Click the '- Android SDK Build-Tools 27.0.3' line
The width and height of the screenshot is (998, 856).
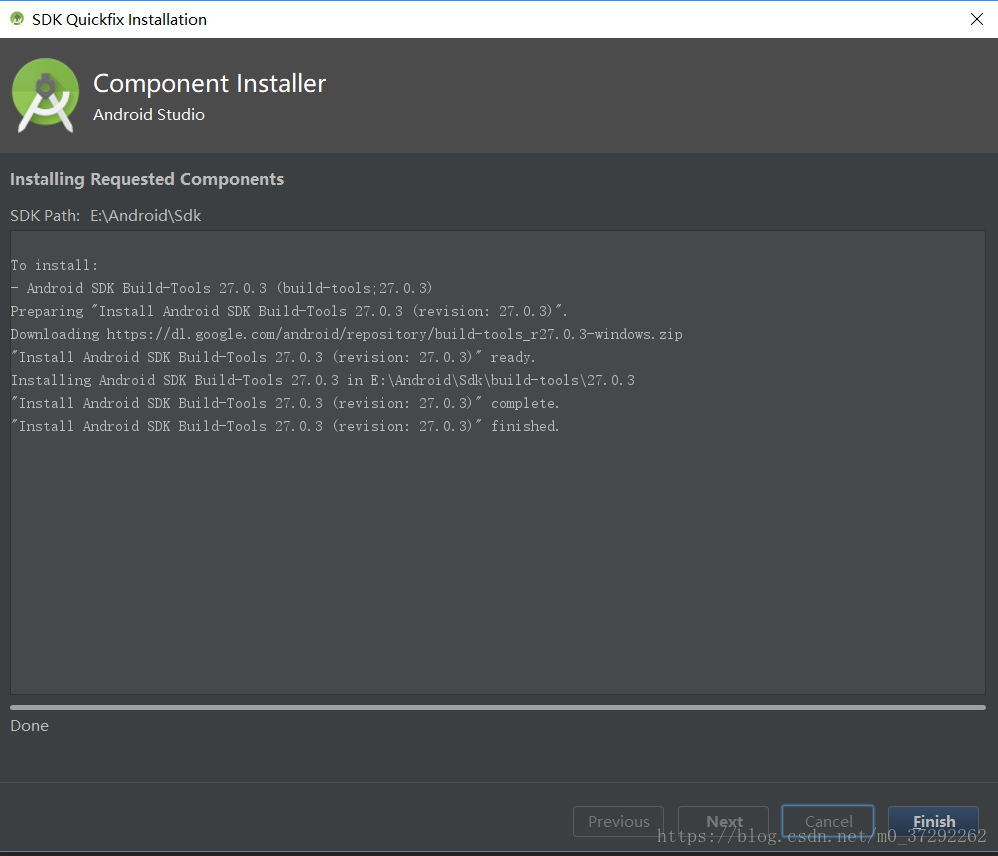[x=221, y=288]
